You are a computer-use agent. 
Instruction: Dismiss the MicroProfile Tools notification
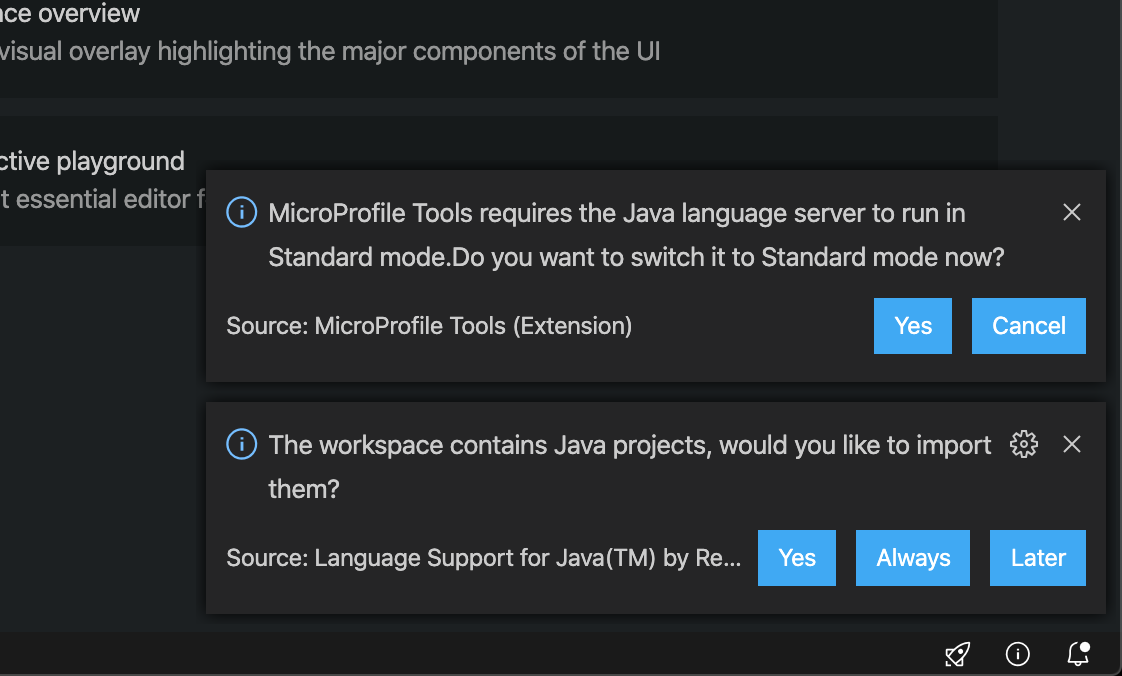tap(1072, 212)
